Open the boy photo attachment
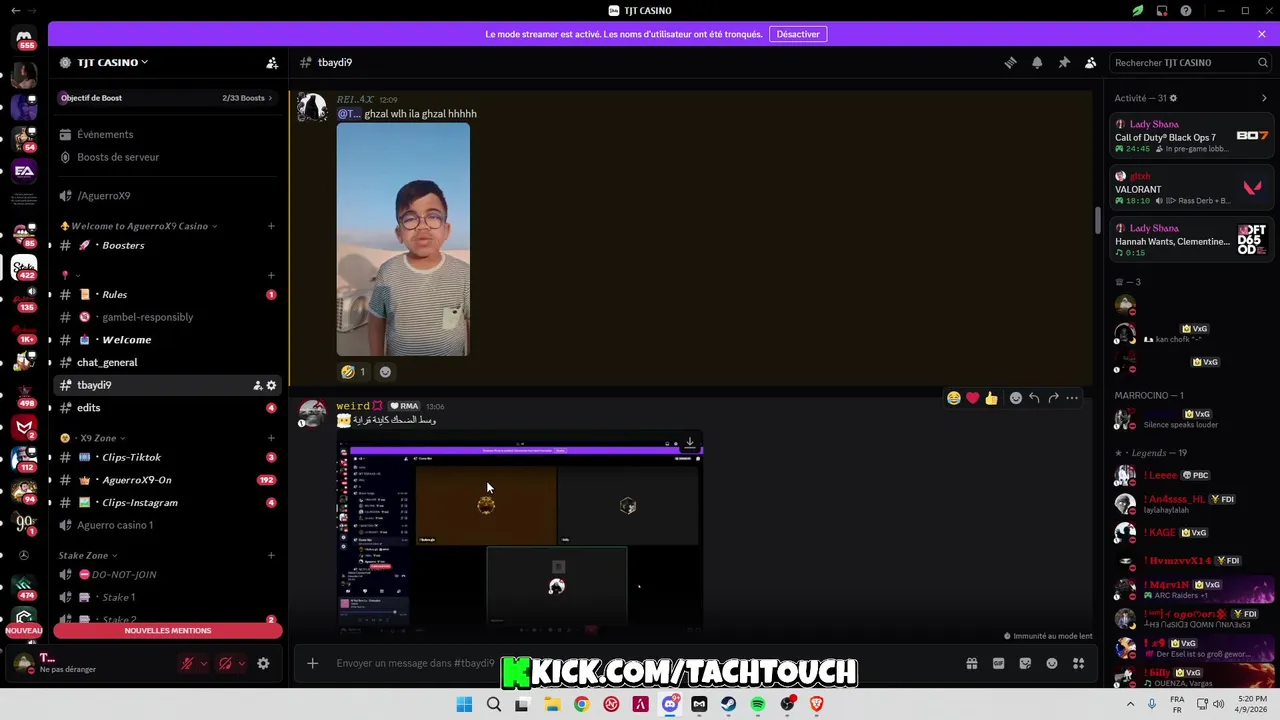Viewport: 1280px width, 720px height. [x=403, y=239]
